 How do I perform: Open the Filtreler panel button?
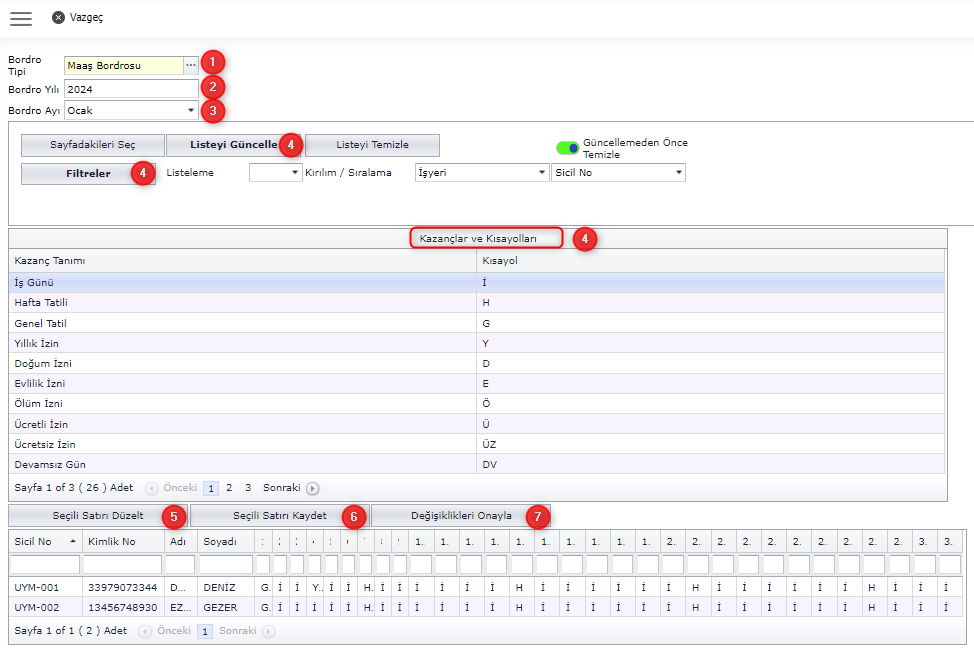88,173
